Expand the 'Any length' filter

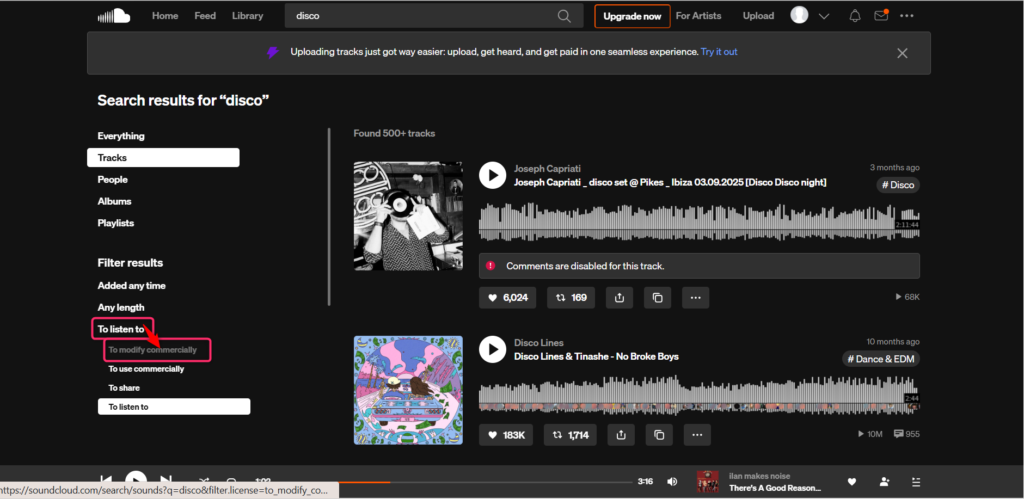pyautogui.click(x=121, y=308)
